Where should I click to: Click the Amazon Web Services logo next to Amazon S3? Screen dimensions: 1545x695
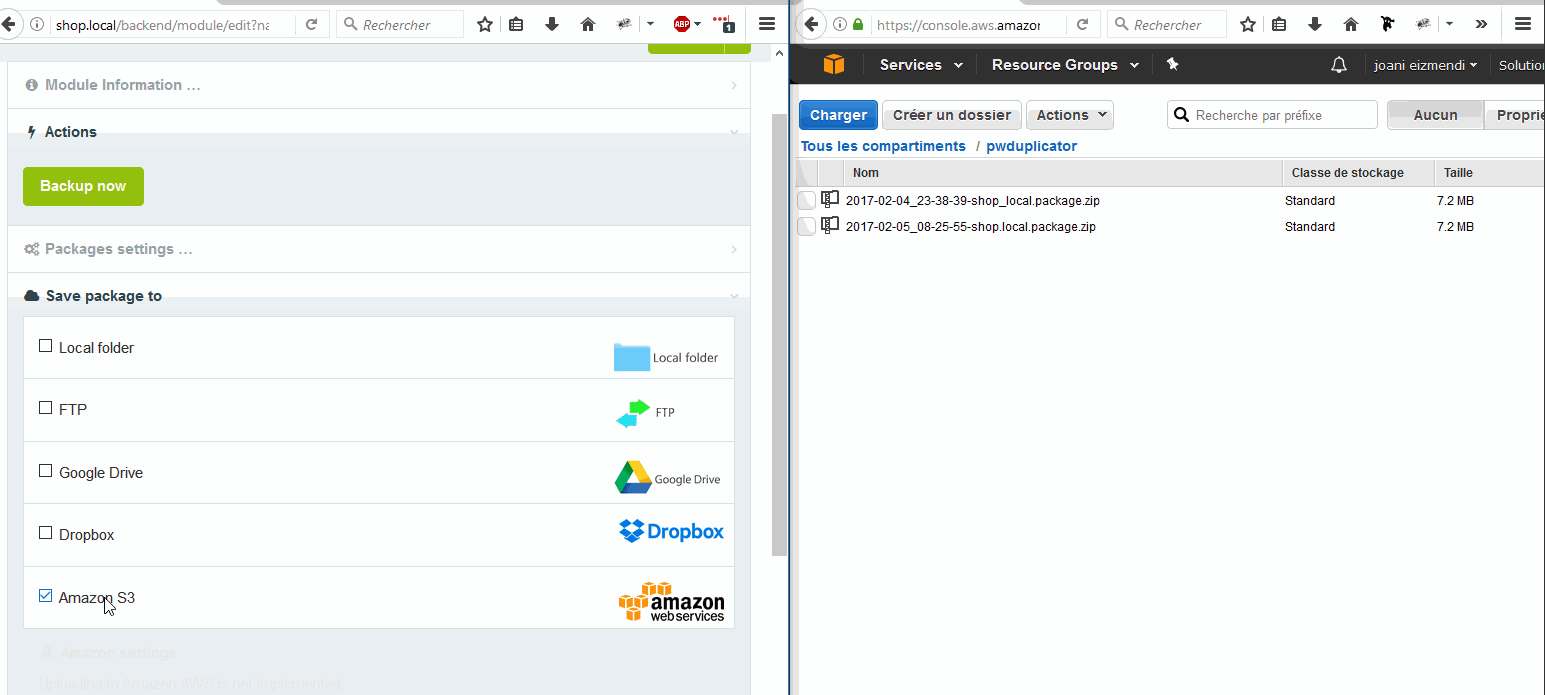coord(670,600)
